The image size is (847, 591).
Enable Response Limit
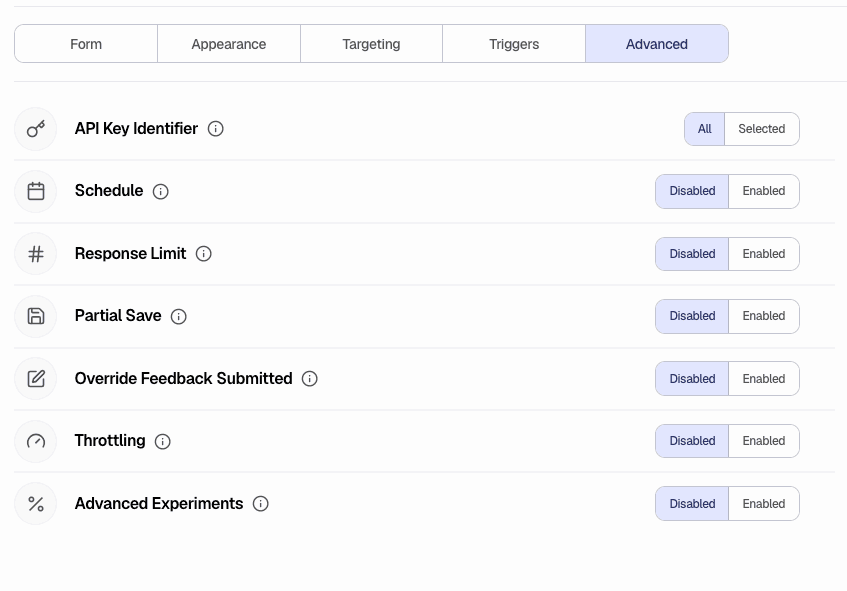(764, 254)
